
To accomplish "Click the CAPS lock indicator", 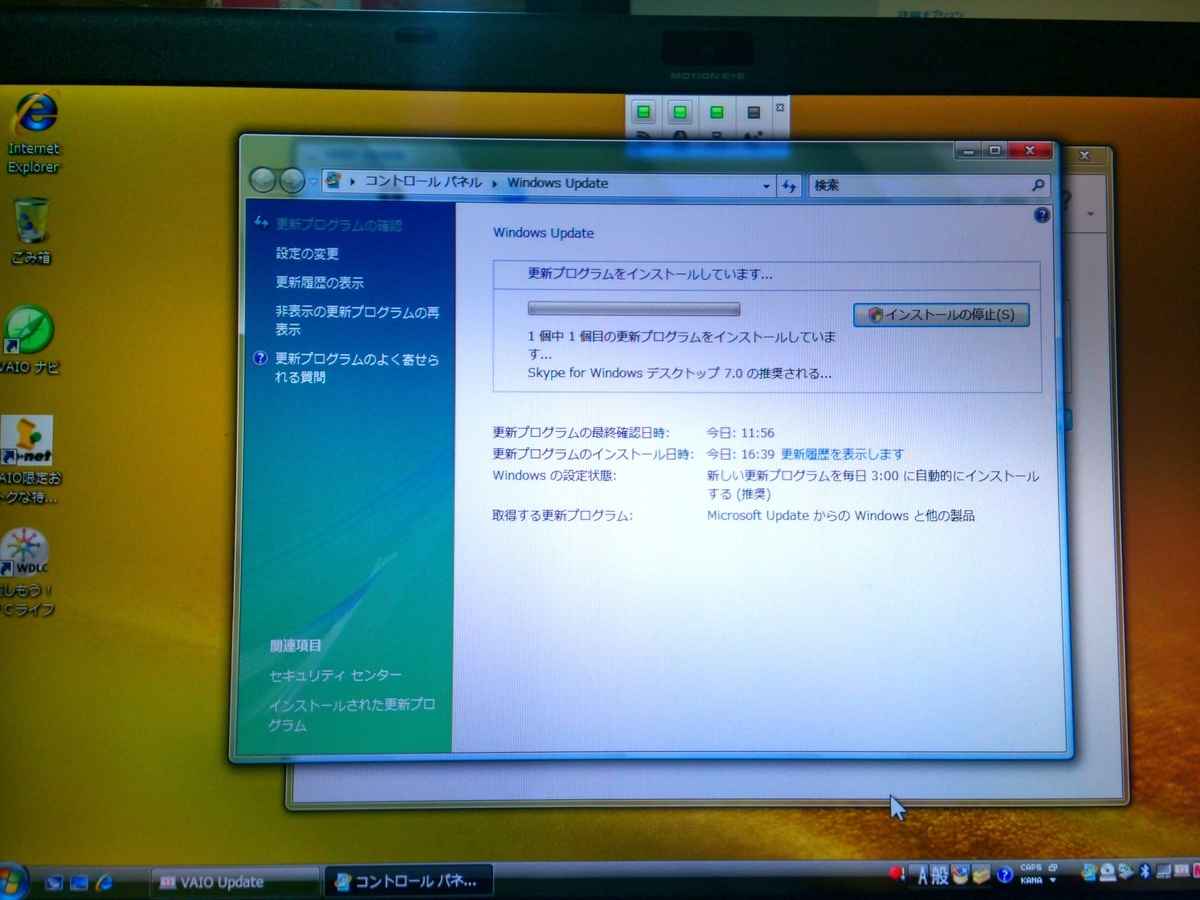I will [1031, 868].
